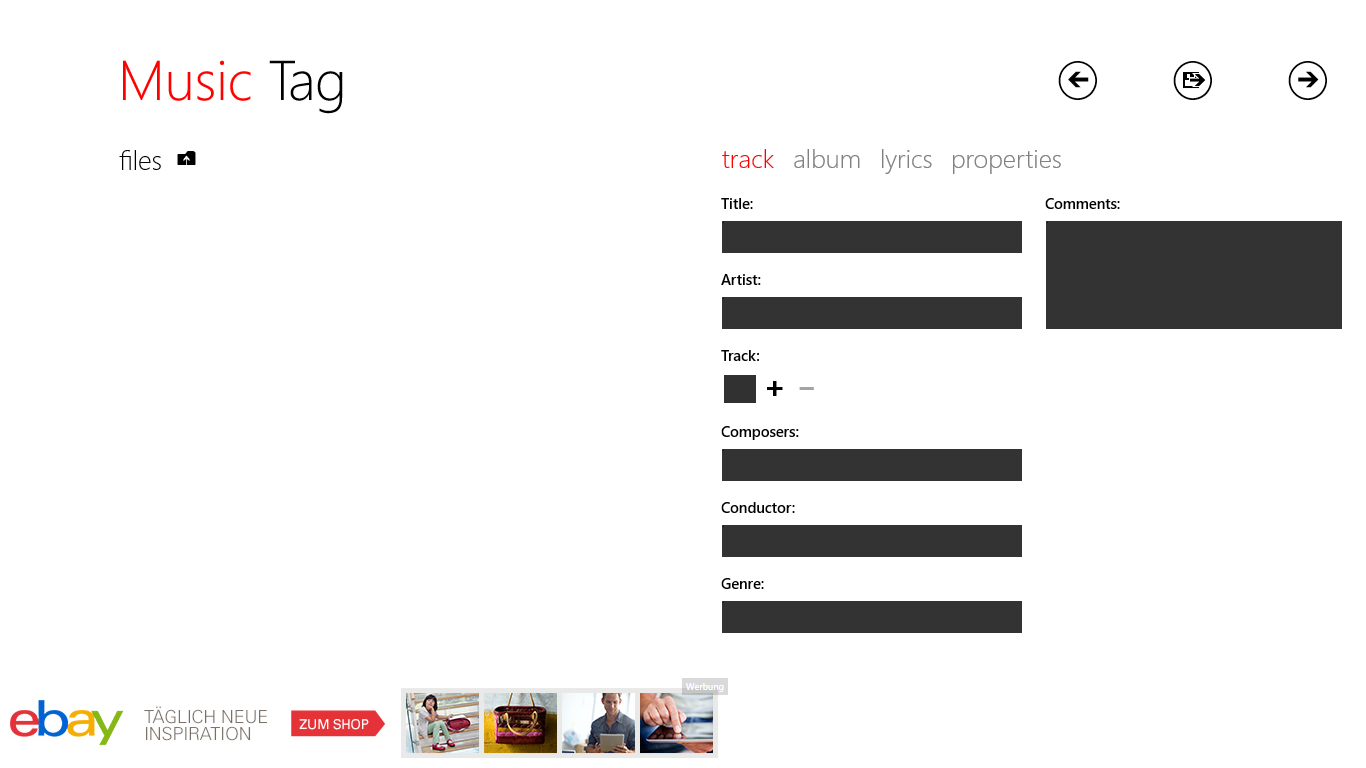Image resolution: width=1366 pixels, height=768 pixels.
Task: Click the back arrow circle icon
Action: point(1077,80)
